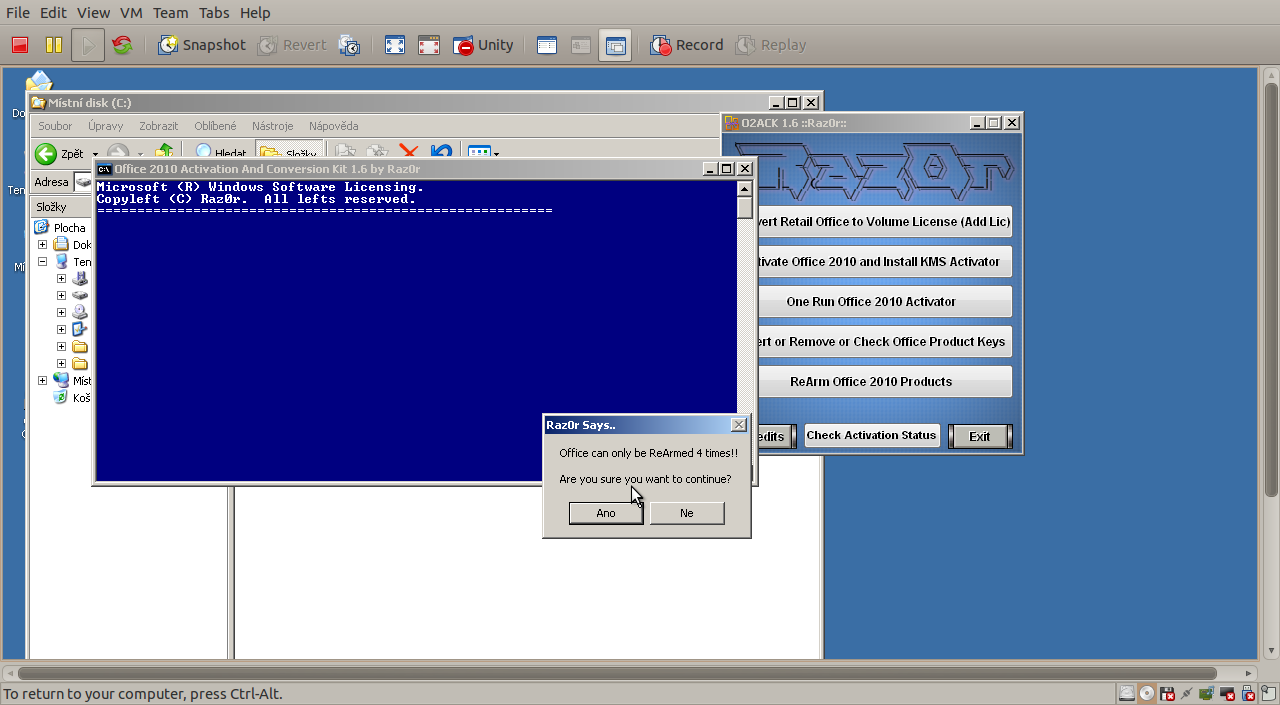Click the blue undo arrow icon in Explorer toolbar
The image size is (1280, 705).
(441, 153)
